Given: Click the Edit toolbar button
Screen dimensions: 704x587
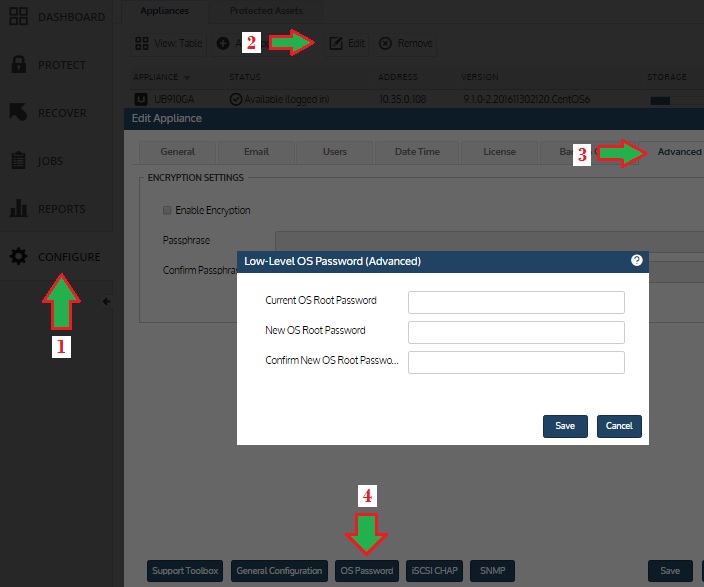Looking at the screenshot, I should [x=347, y=44].
